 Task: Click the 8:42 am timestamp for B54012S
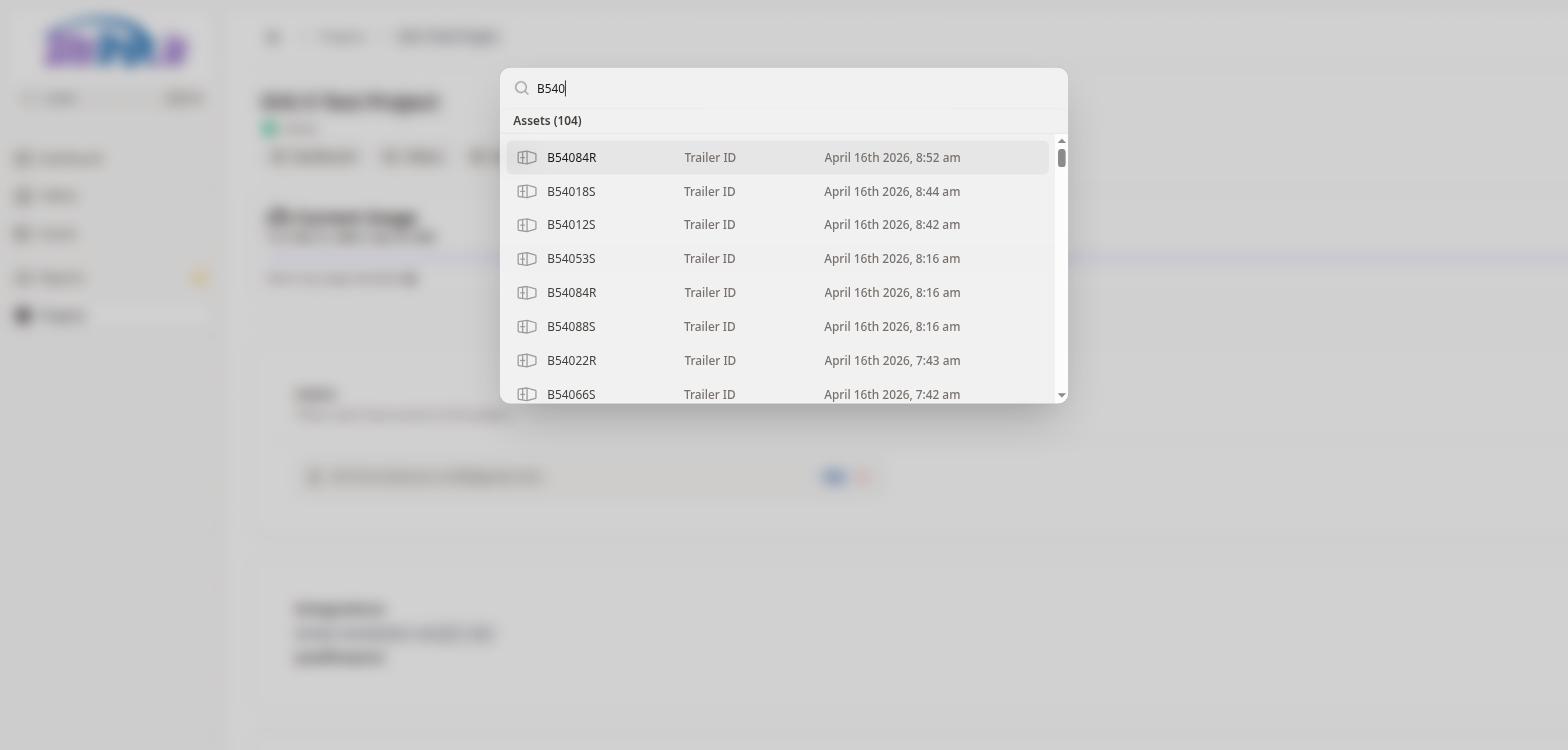891,225
